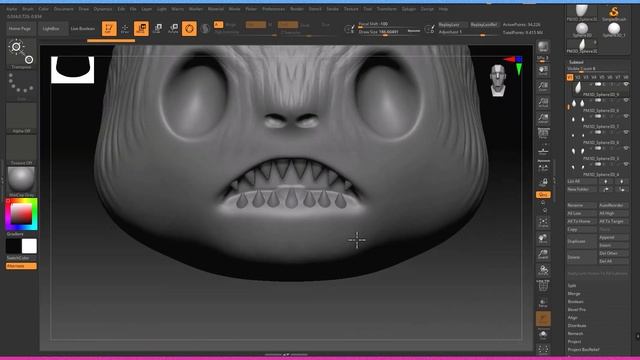This screenshot has height=360, width=640.
Task: Toggle the L.Sym local symmetry icon
Action: tap(543, 167)
